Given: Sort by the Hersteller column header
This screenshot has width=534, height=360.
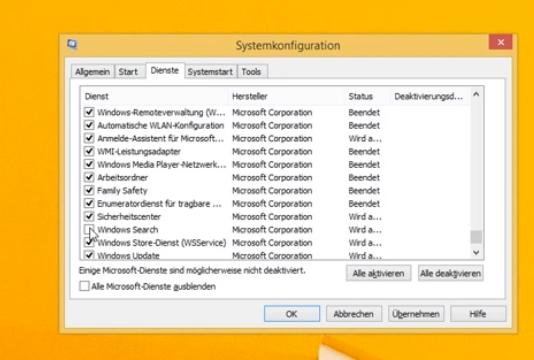Looking at the screenshot, I should pos(287,96).
